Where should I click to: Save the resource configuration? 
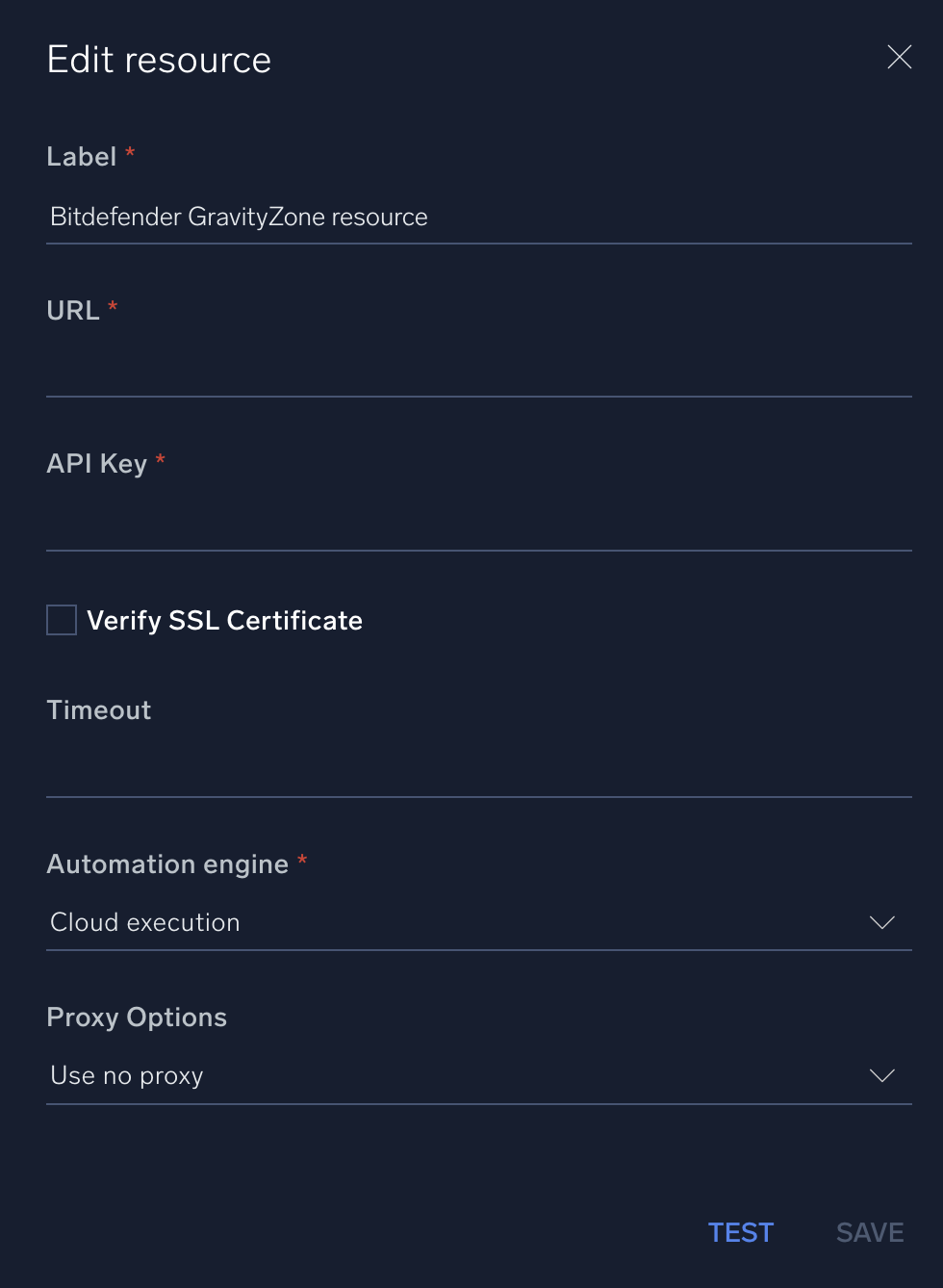click(869, 1232)
